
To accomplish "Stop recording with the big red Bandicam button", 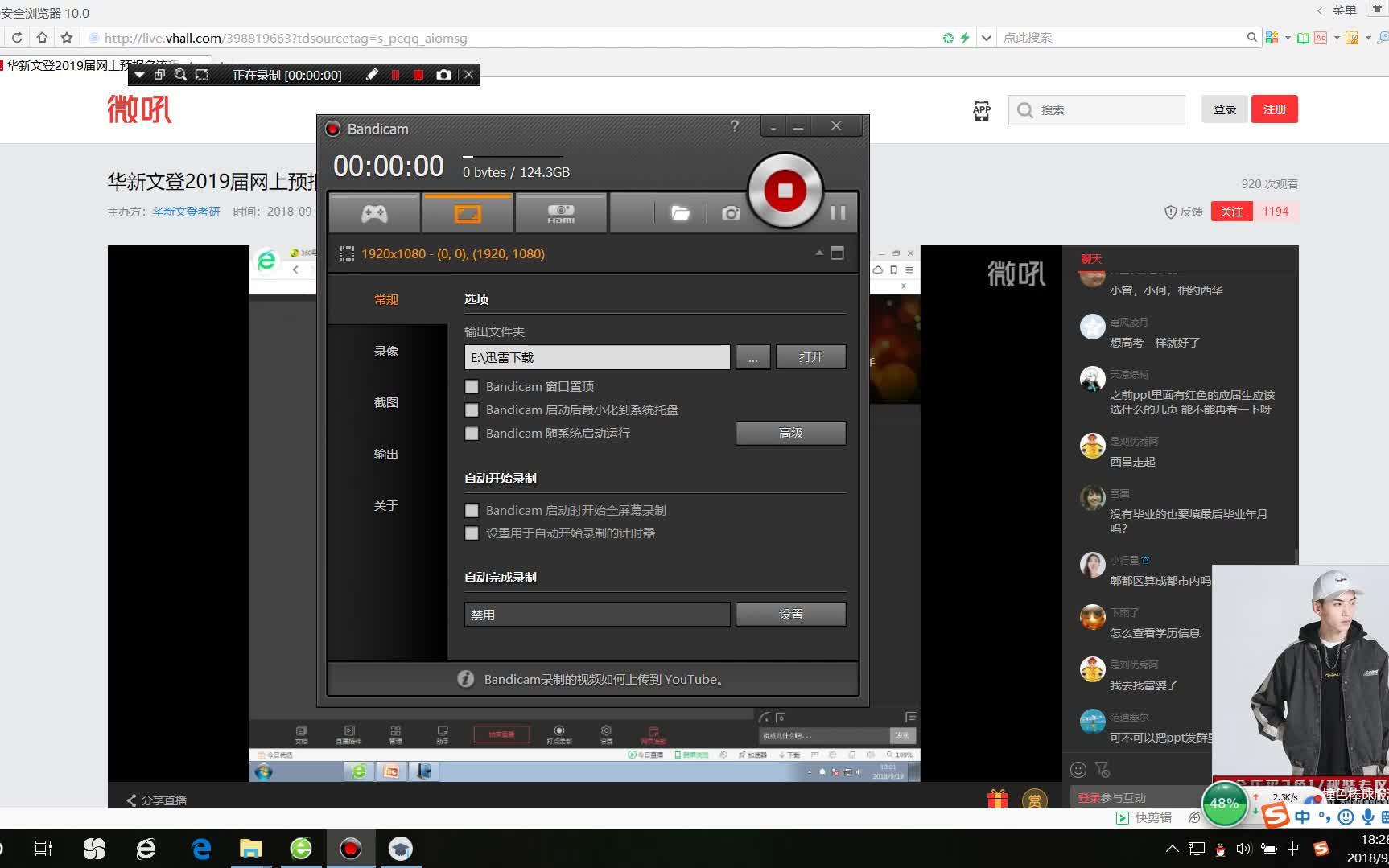I will pyautogui.click(x=785, y=191).
